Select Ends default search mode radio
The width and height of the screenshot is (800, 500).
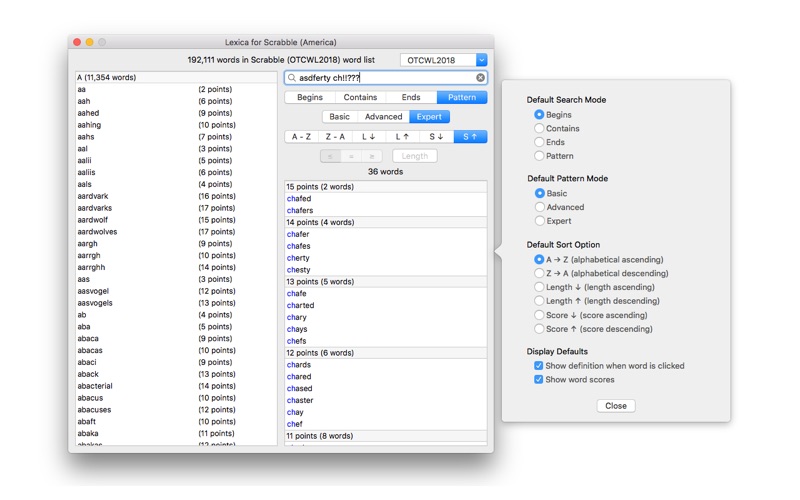click(539, 142)
